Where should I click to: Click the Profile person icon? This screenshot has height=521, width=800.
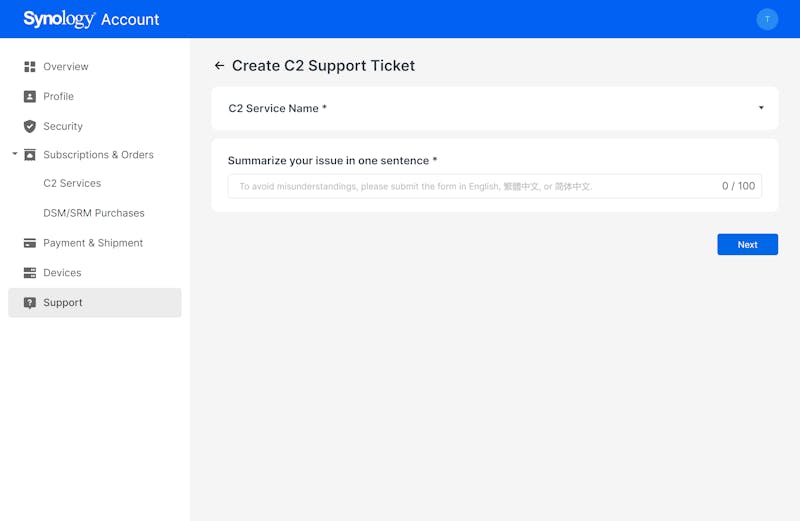tap(30, 96)
